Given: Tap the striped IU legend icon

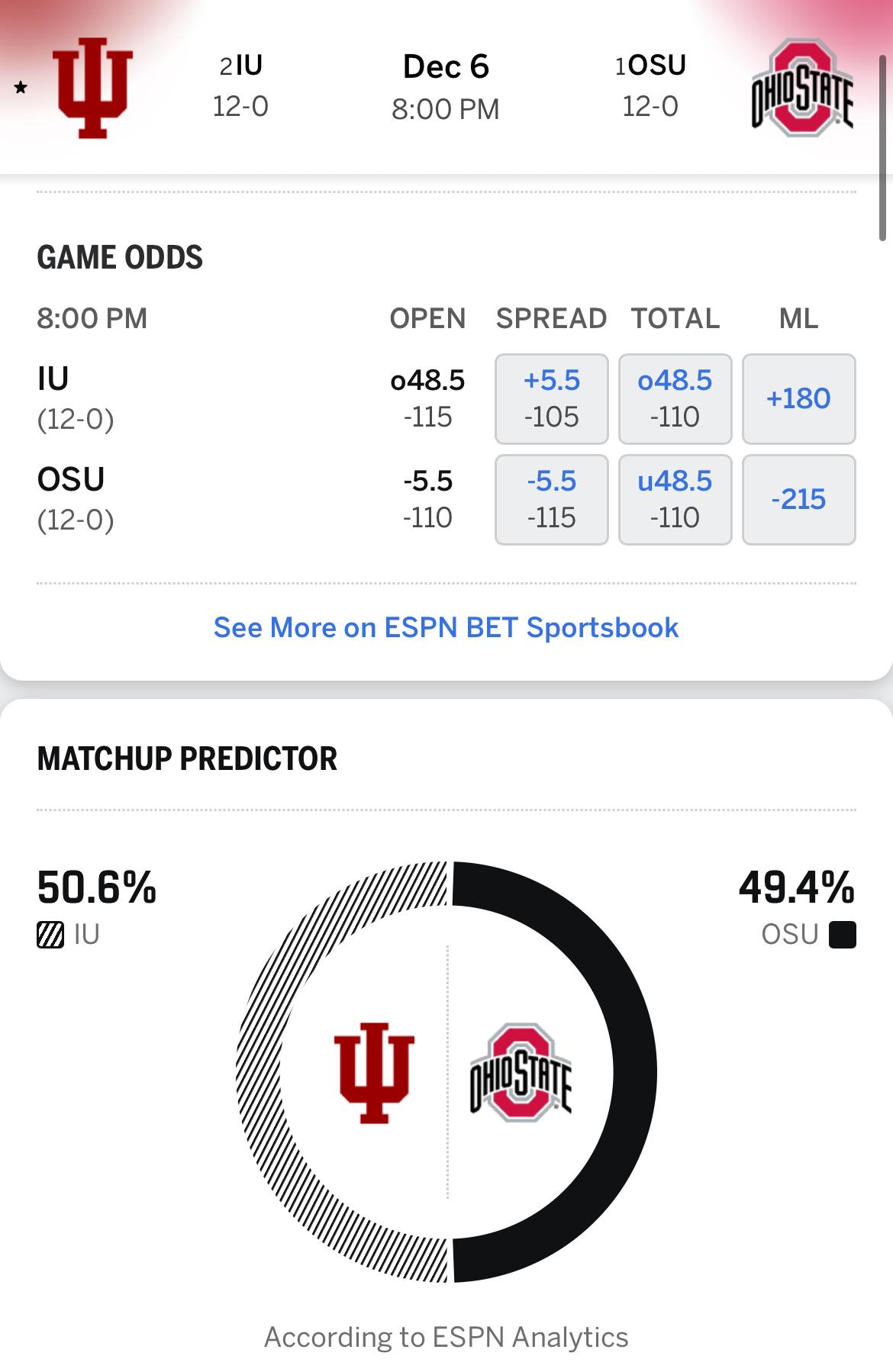Looking at the screenshot, I should 50,935.
